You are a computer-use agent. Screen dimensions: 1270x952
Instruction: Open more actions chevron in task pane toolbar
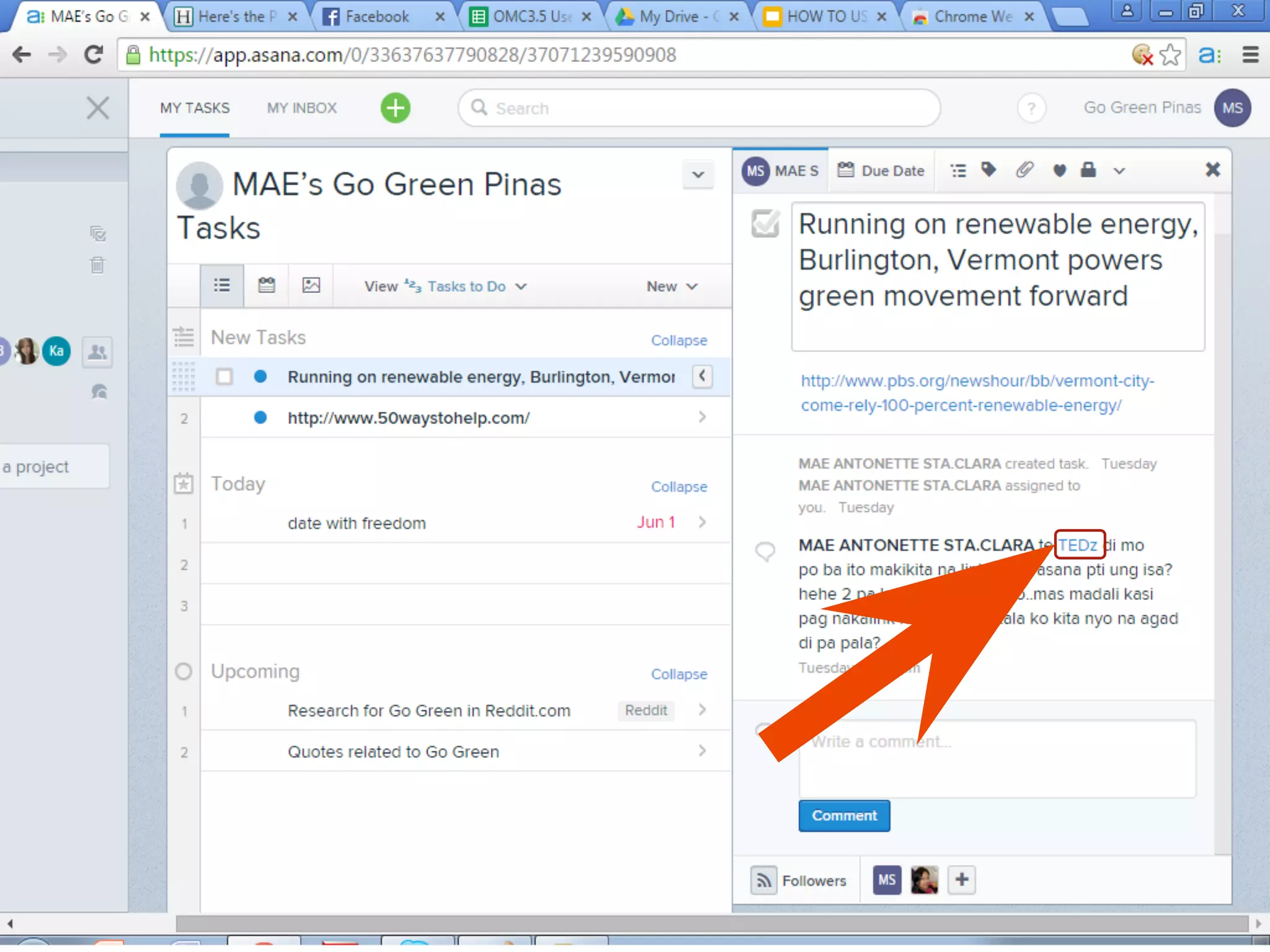tap(1119, 171)
